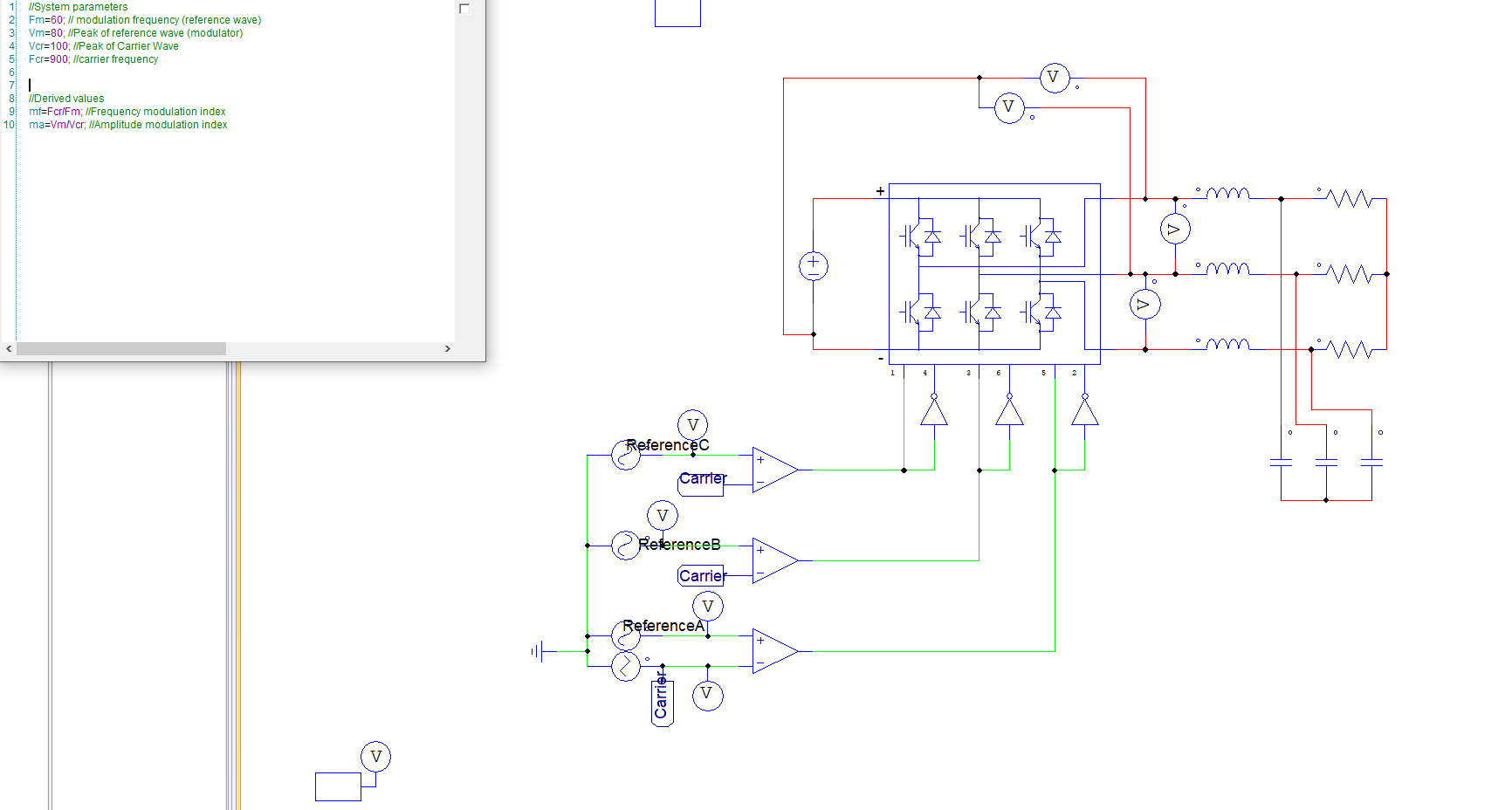Select the DC voltage source symbol

(814, 265)
